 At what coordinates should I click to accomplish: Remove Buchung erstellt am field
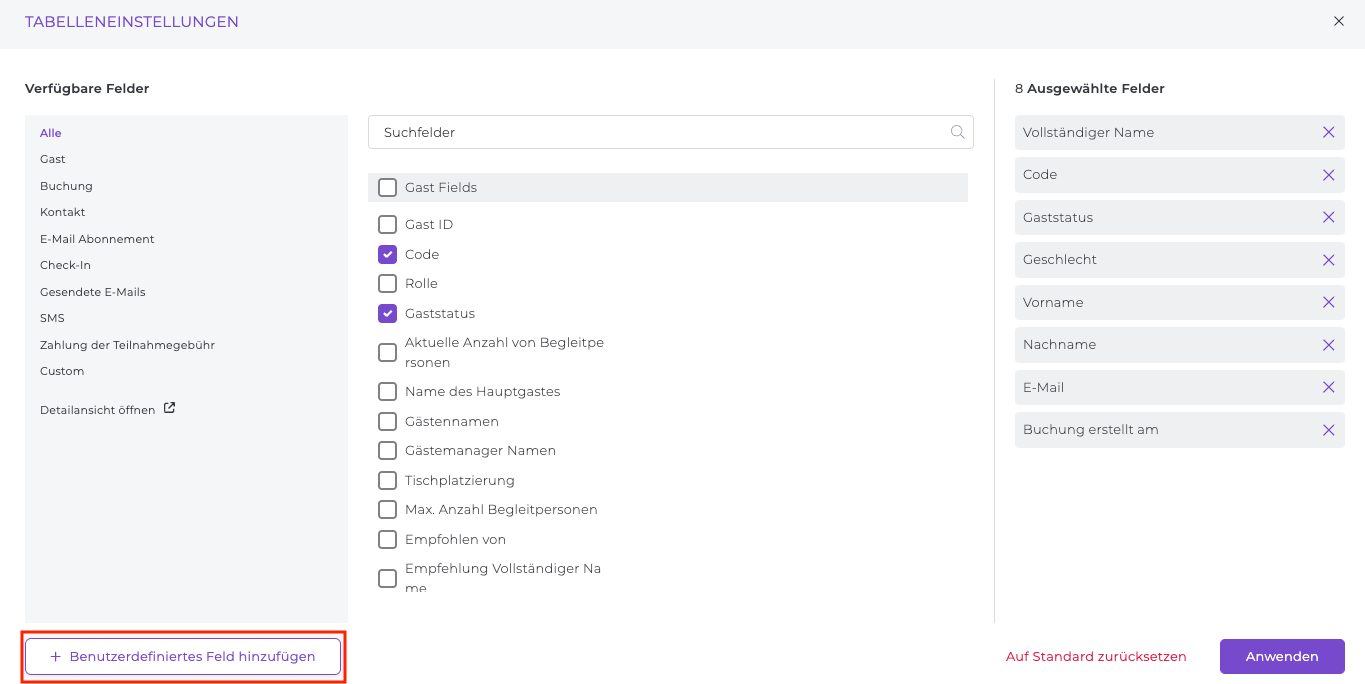click(1328, 430)
